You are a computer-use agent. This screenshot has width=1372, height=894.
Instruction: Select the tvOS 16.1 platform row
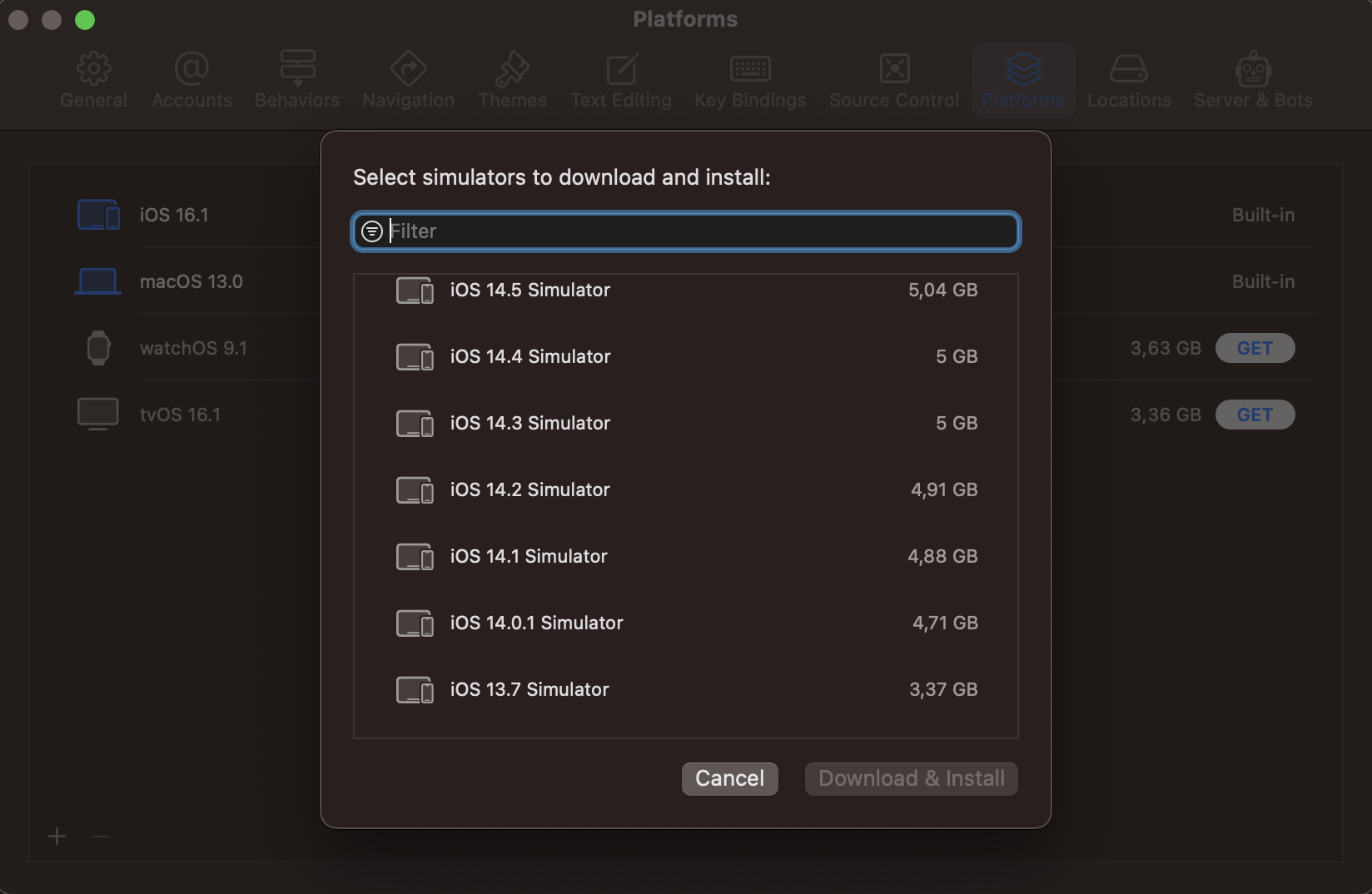(686, 415)
